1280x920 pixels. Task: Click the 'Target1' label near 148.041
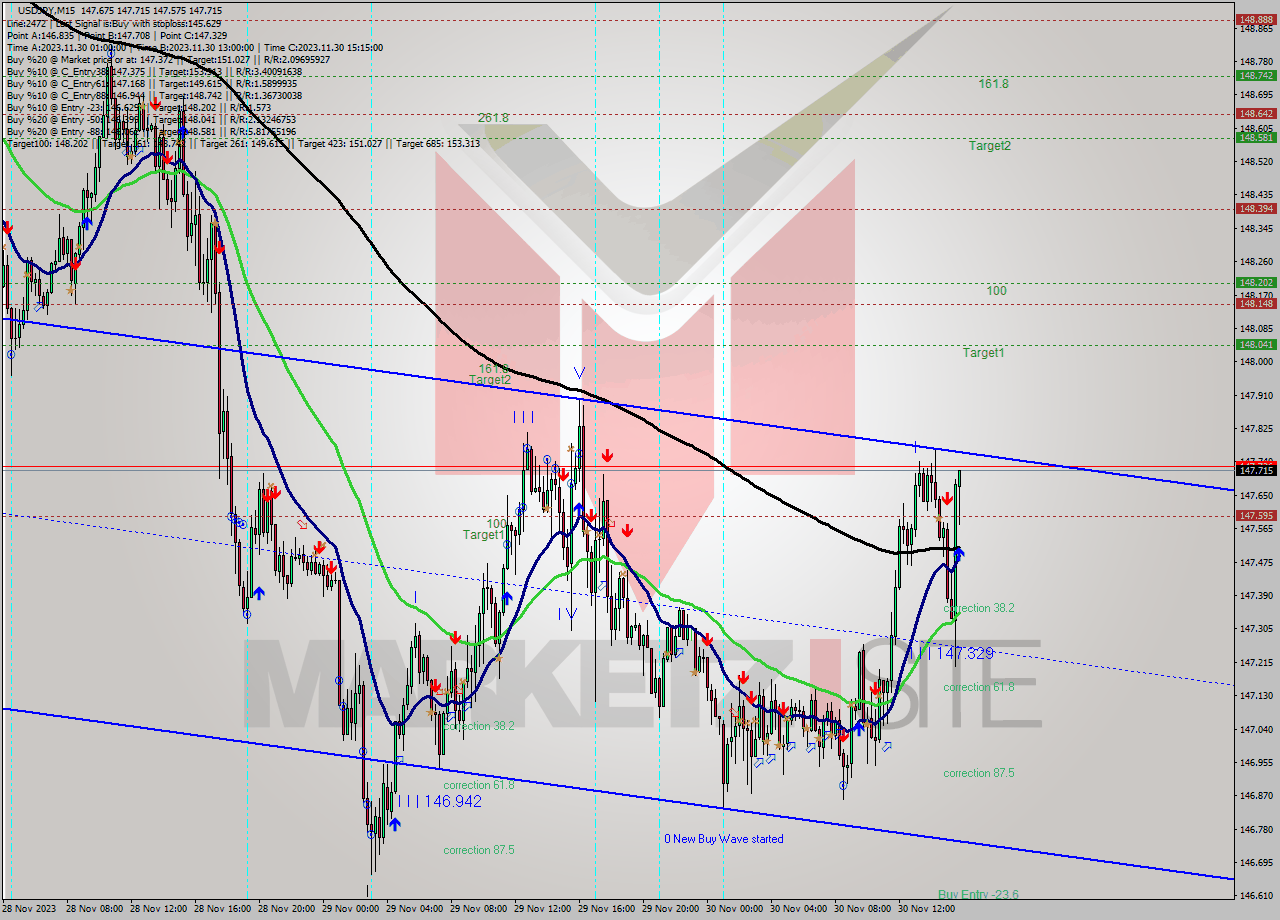[983, 352]
